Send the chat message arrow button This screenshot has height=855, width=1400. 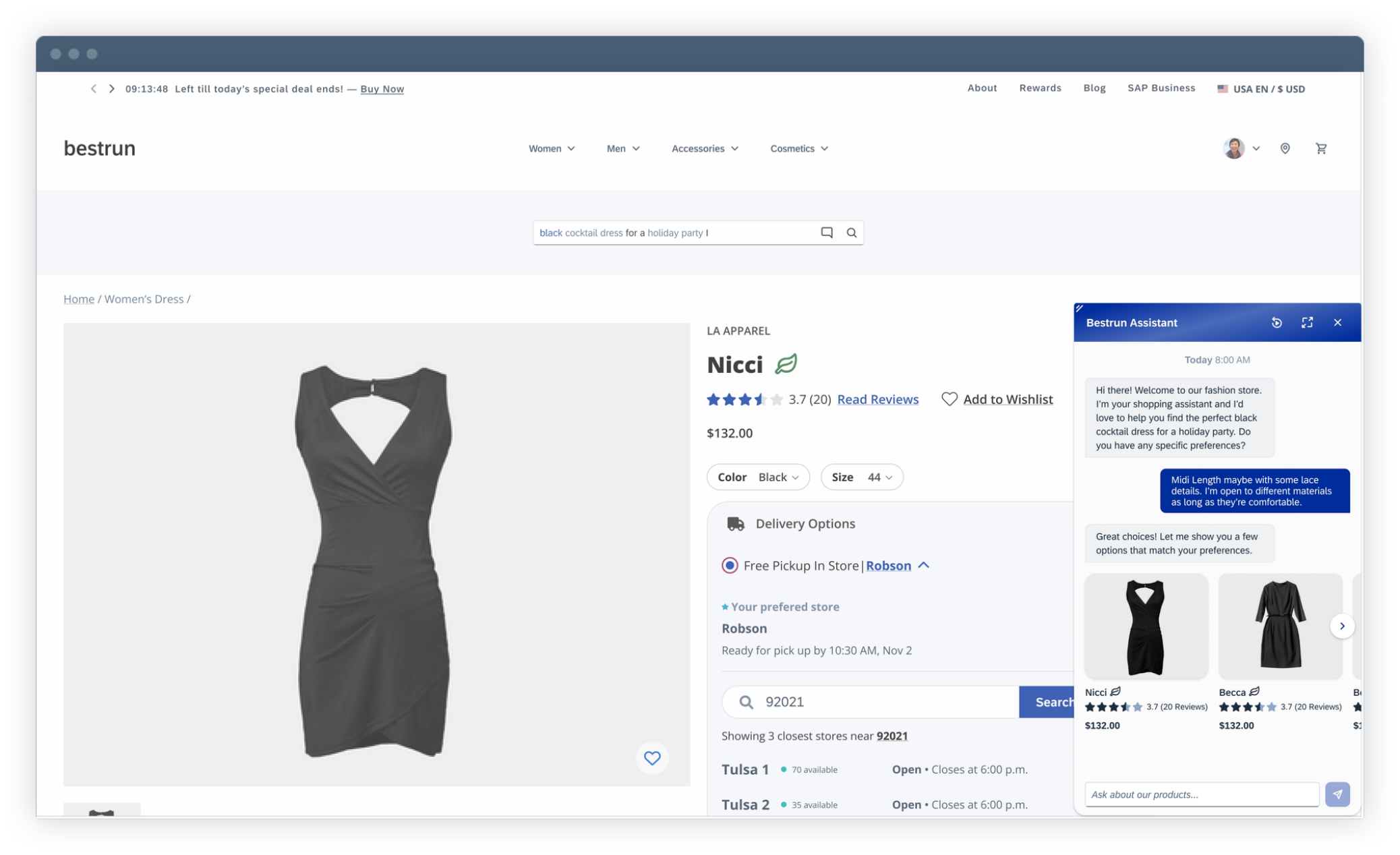pos(1337,794)
